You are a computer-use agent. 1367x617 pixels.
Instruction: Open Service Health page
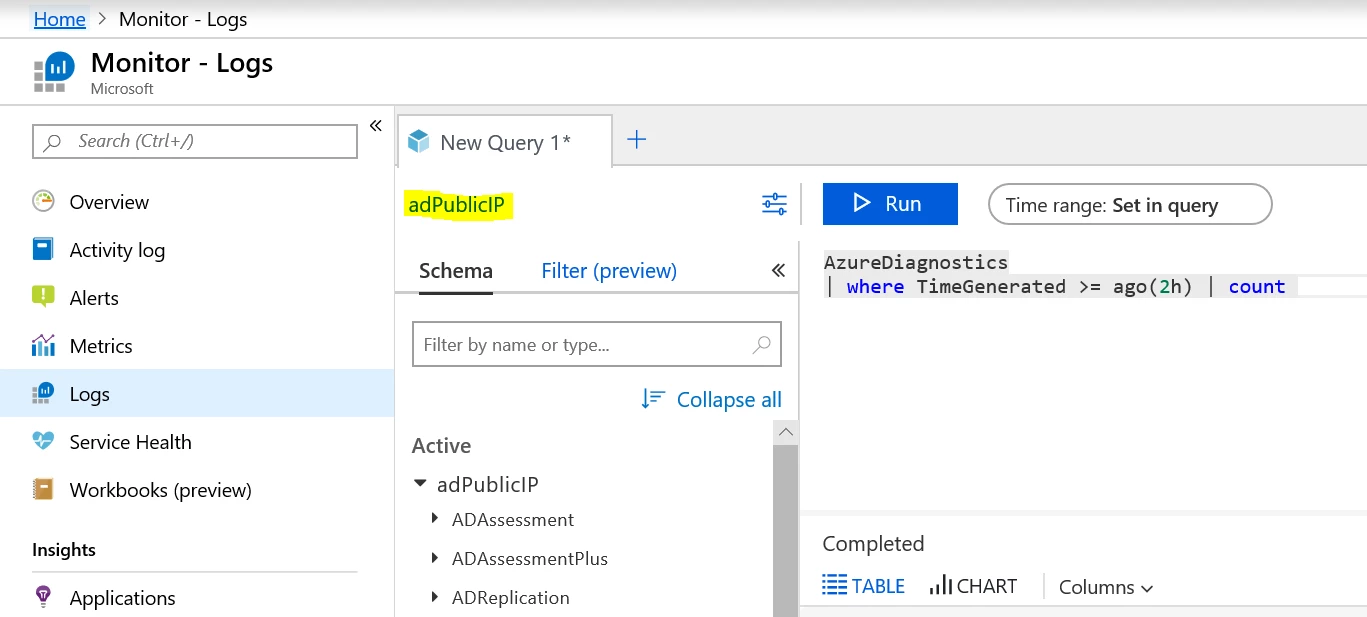[130, 442]
